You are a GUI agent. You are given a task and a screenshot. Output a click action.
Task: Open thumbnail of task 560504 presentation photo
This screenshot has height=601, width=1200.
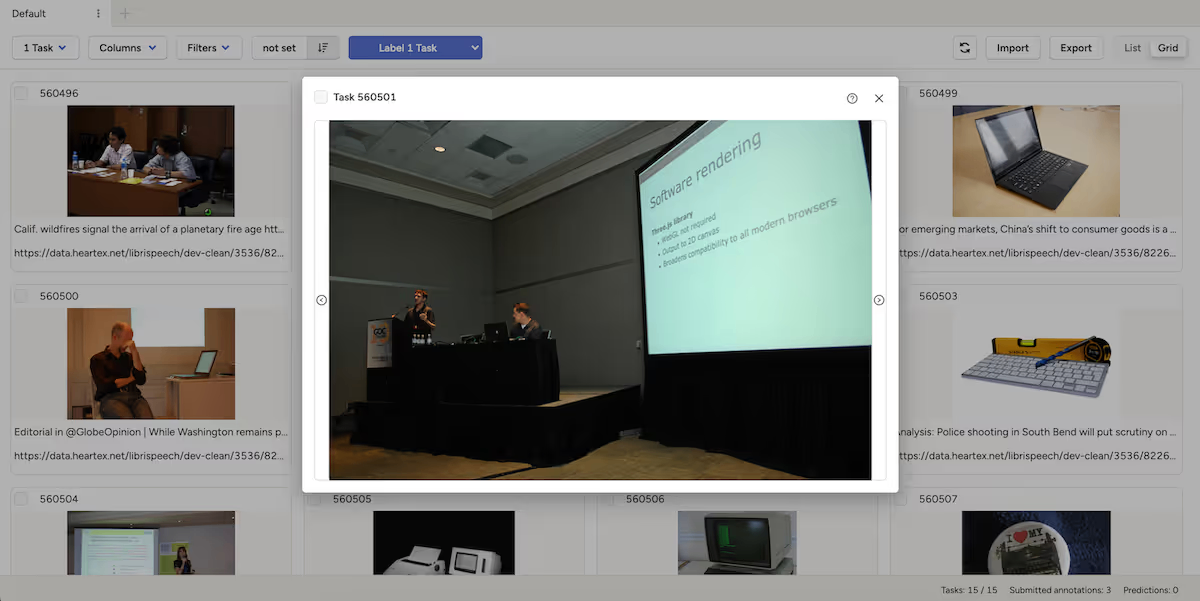pyautogui.click(x=151, y=543)
